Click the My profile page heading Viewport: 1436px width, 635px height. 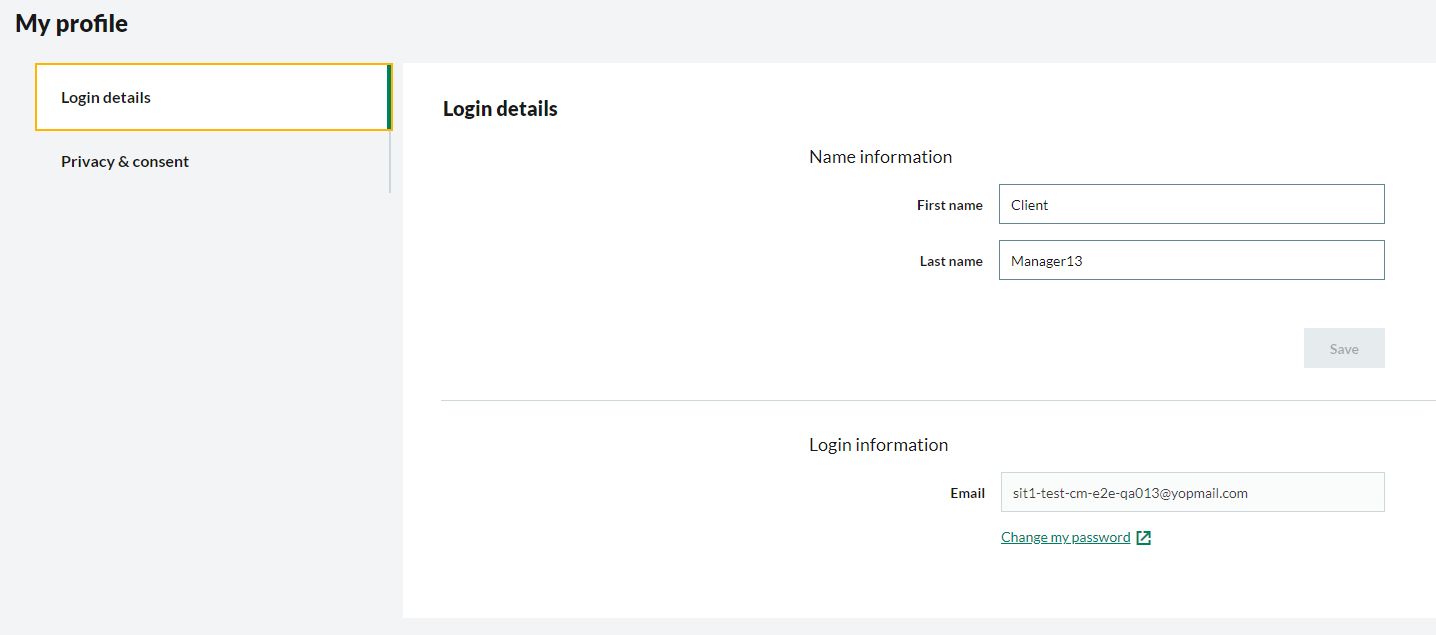(71, 24)
